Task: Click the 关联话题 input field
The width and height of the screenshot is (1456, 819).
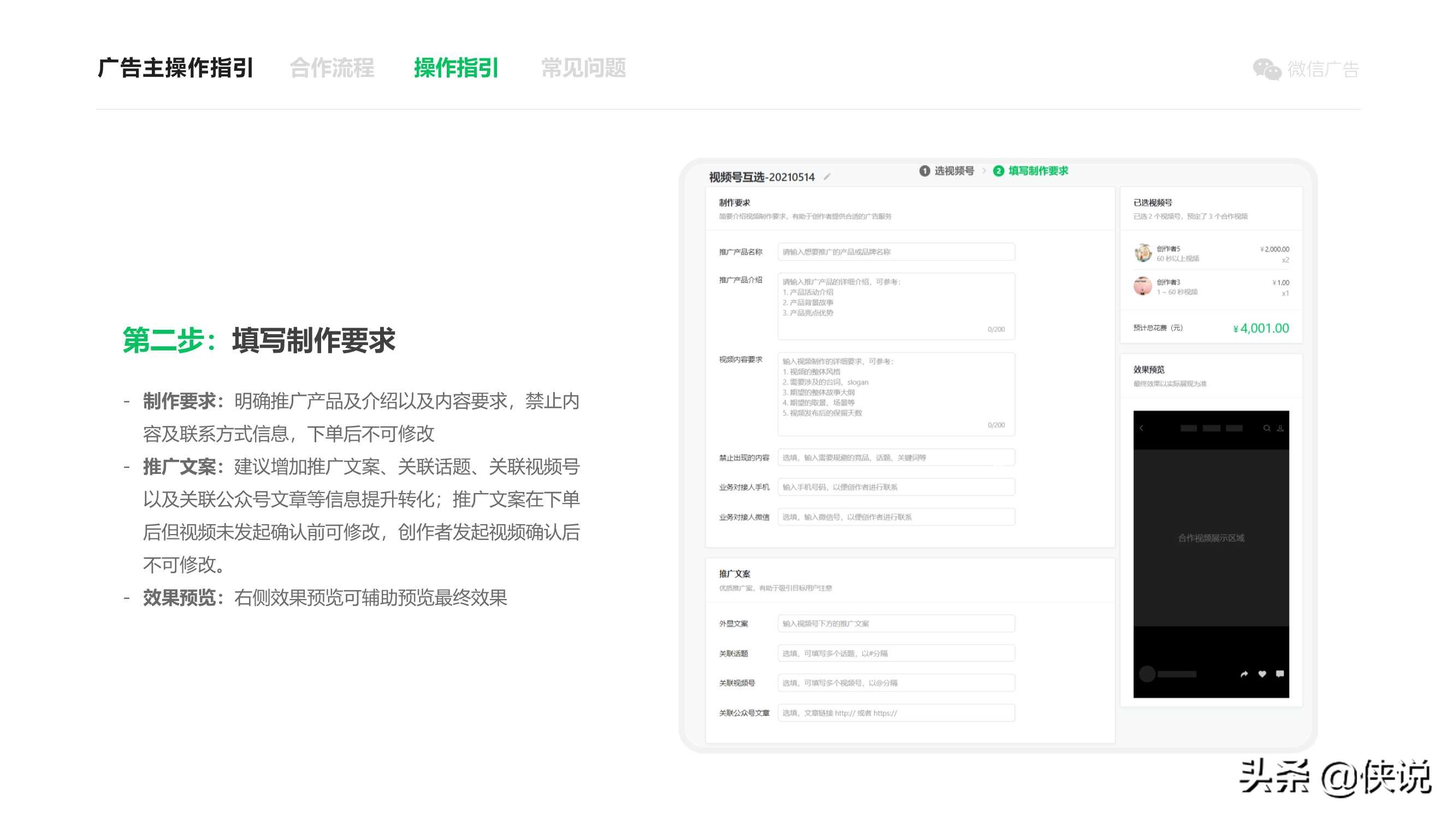Action: [896, 654]
